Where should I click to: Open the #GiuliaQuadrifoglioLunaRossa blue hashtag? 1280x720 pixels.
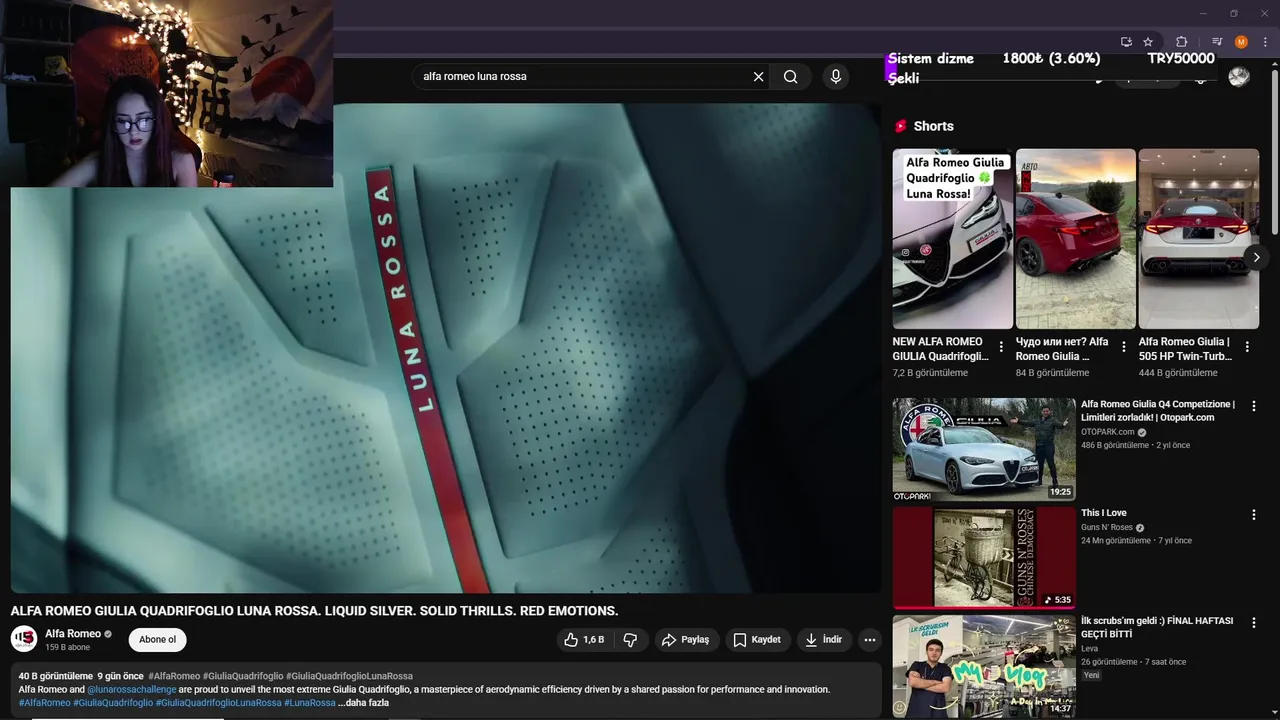(x=219, y=703)
